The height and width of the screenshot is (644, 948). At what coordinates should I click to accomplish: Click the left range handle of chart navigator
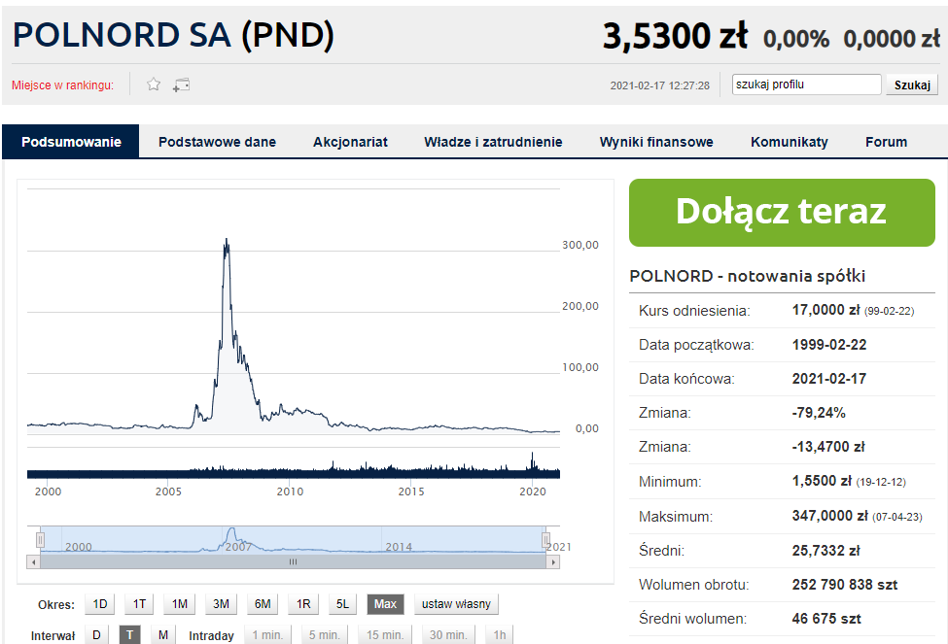coord(41,539)
